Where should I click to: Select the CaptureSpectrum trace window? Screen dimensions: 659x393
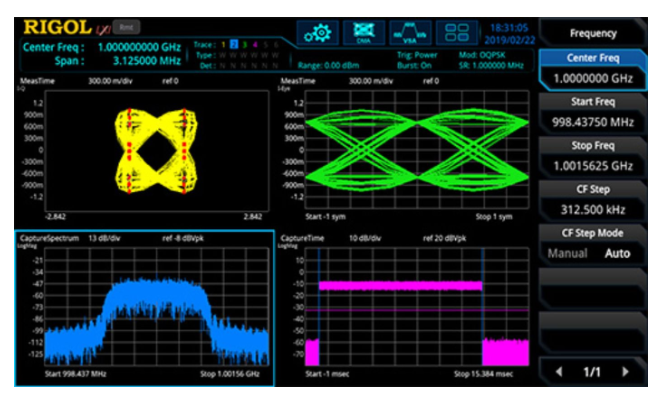pyautogui.click(x=145, y=308)
